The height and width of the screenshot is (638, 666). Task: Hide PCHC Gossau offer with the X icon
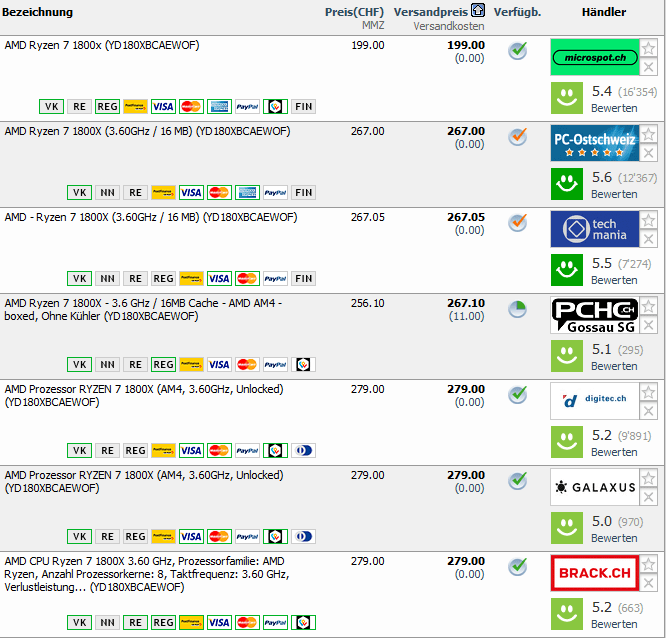point(649,325)
